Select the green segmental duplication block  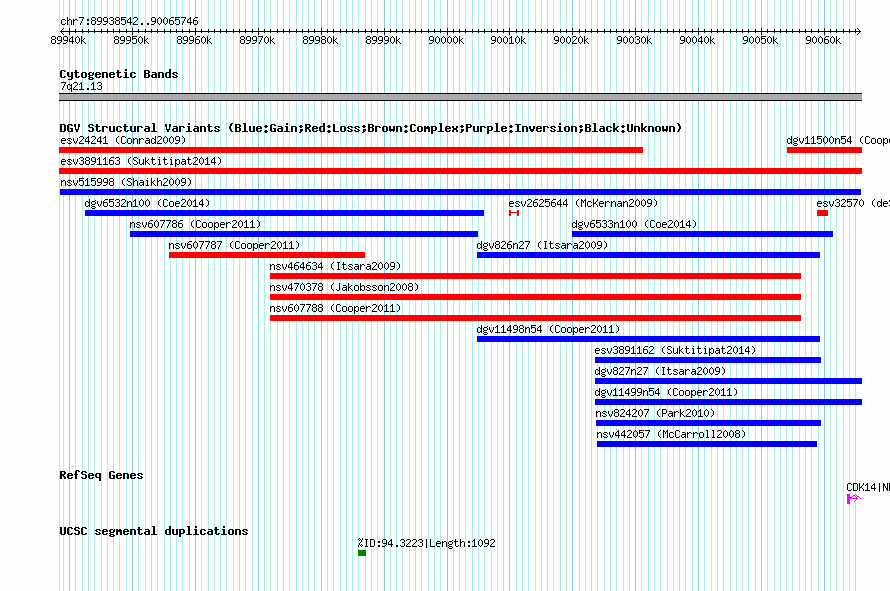click(x=362, y=553)
